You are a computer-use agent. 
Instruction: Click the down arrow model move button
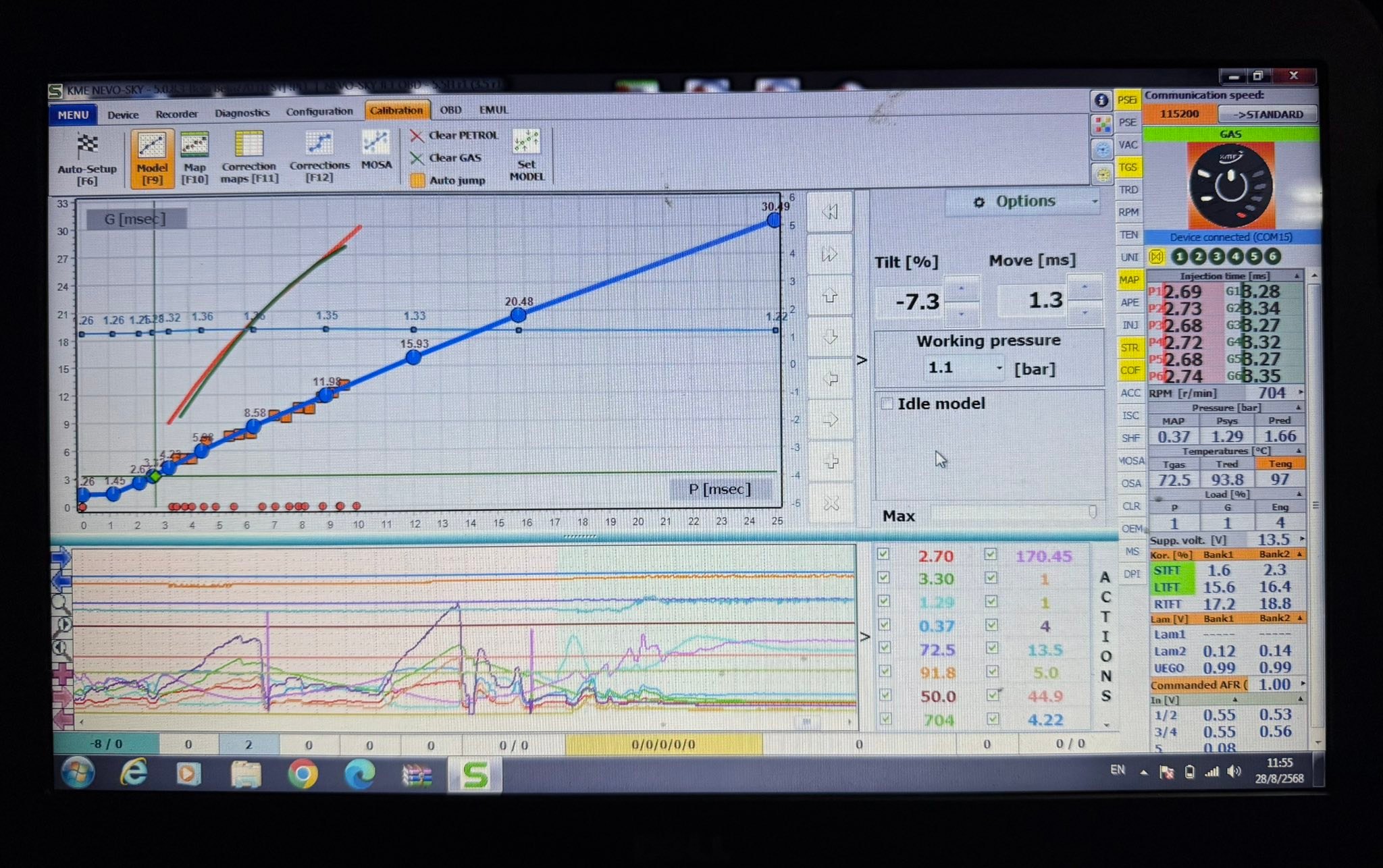click(830, 337)
